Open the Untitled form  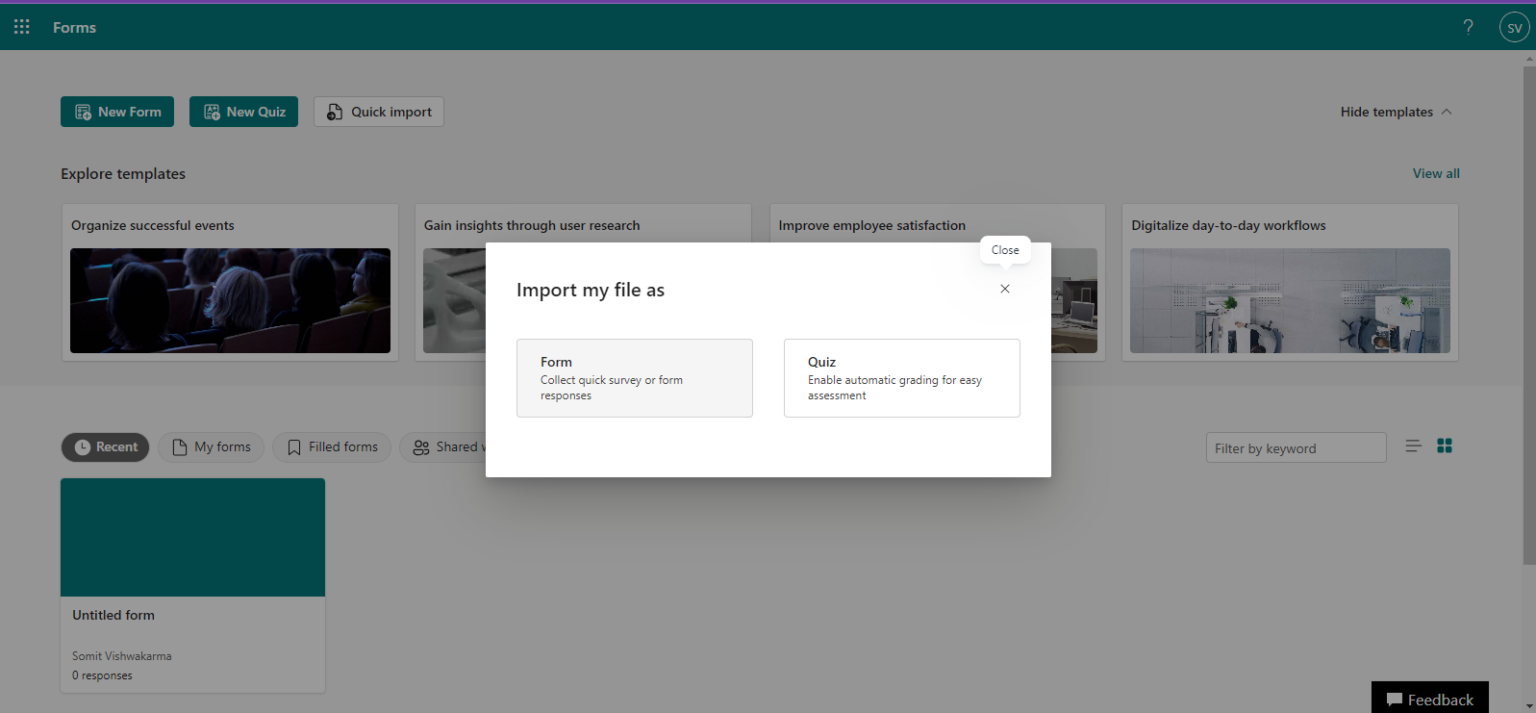tap(192, 537)
